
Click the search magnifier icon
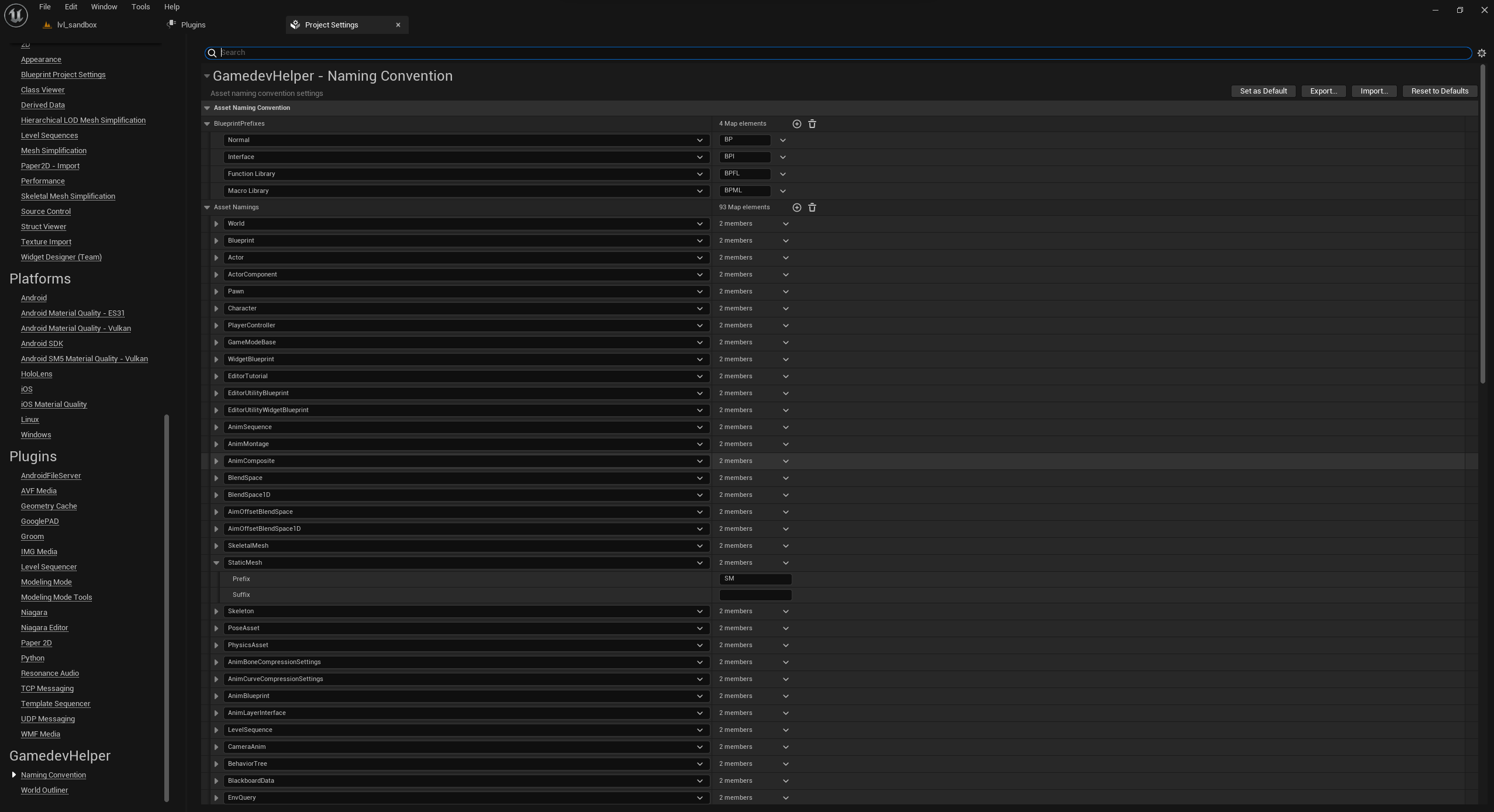point(212,53)
